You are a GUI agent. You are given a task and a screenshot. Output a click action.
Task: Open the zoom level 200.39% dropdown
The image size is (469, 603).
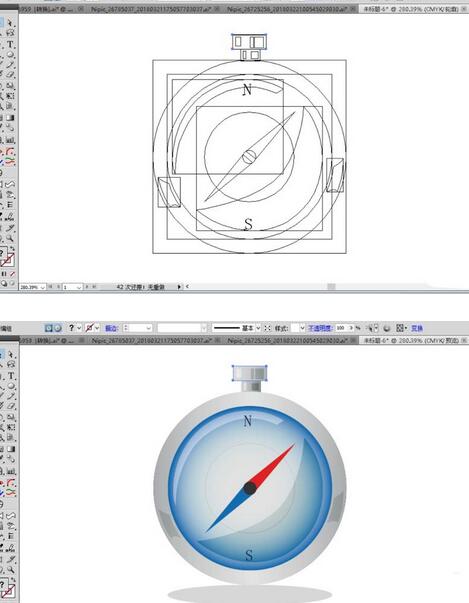pos(32,287)
